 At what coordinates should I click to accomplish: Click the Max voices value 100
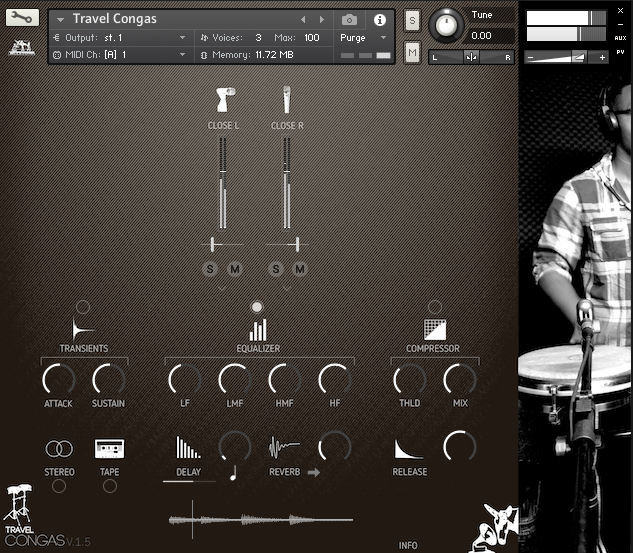(312, 38)
